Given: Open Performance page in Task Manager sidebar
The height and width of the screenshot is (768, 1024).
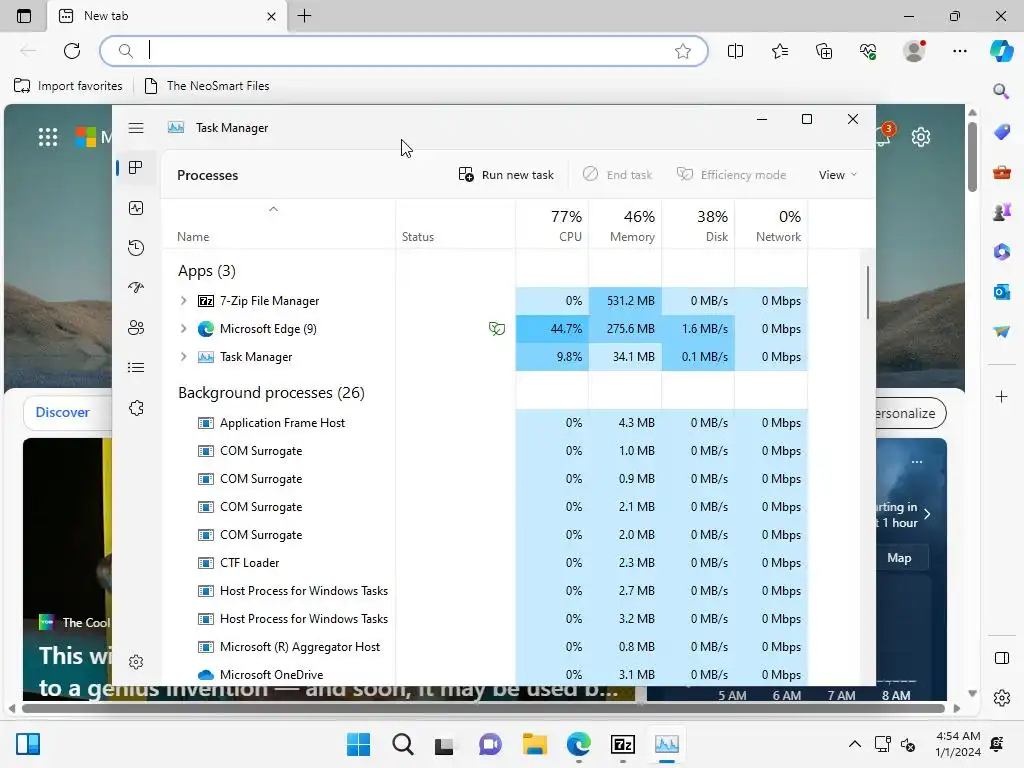Looking at the screenshot, I should coord(136,208).
